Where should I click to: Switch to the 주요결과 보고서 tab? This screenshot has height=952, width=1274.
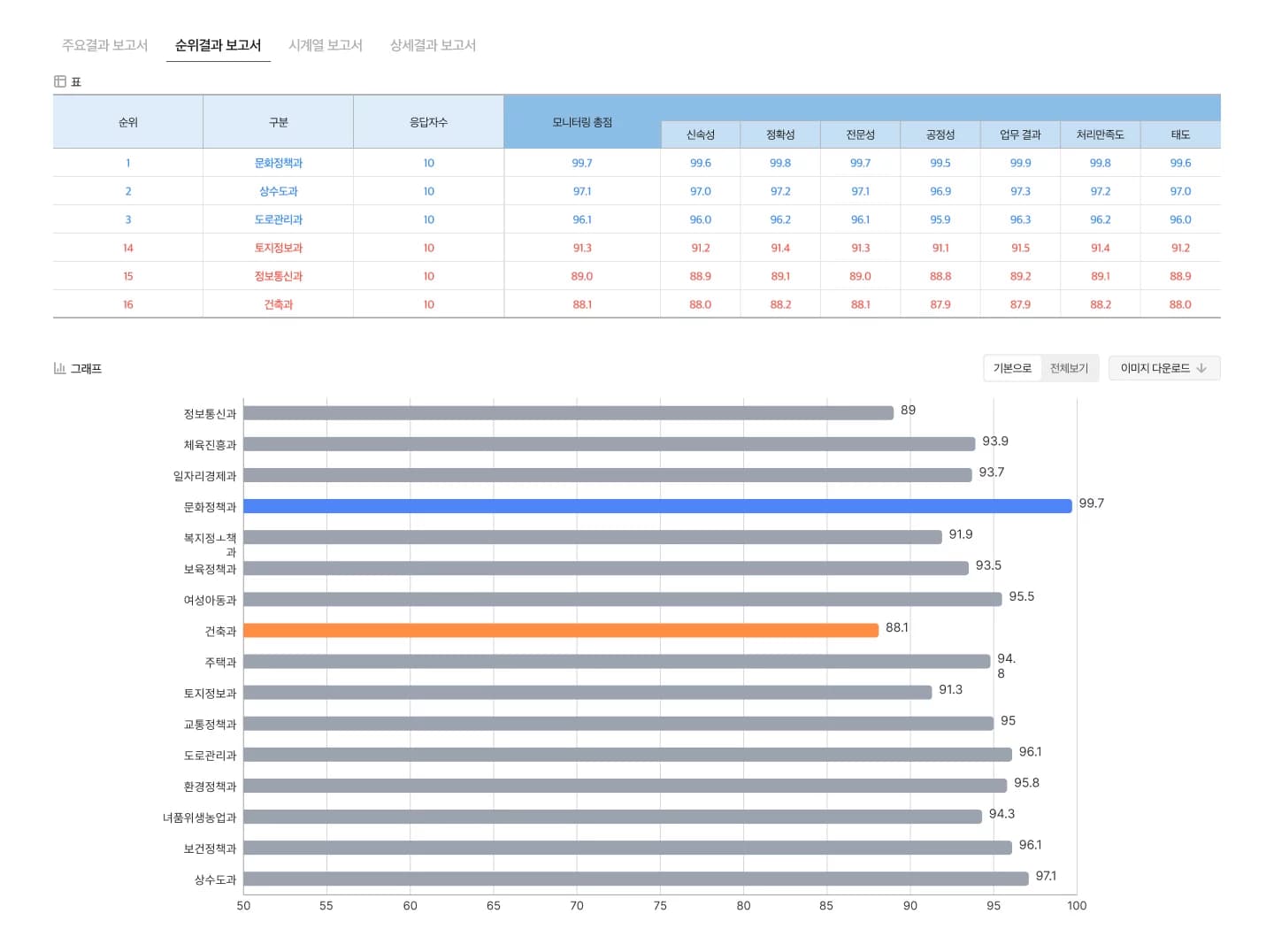[x=104, y=45]
